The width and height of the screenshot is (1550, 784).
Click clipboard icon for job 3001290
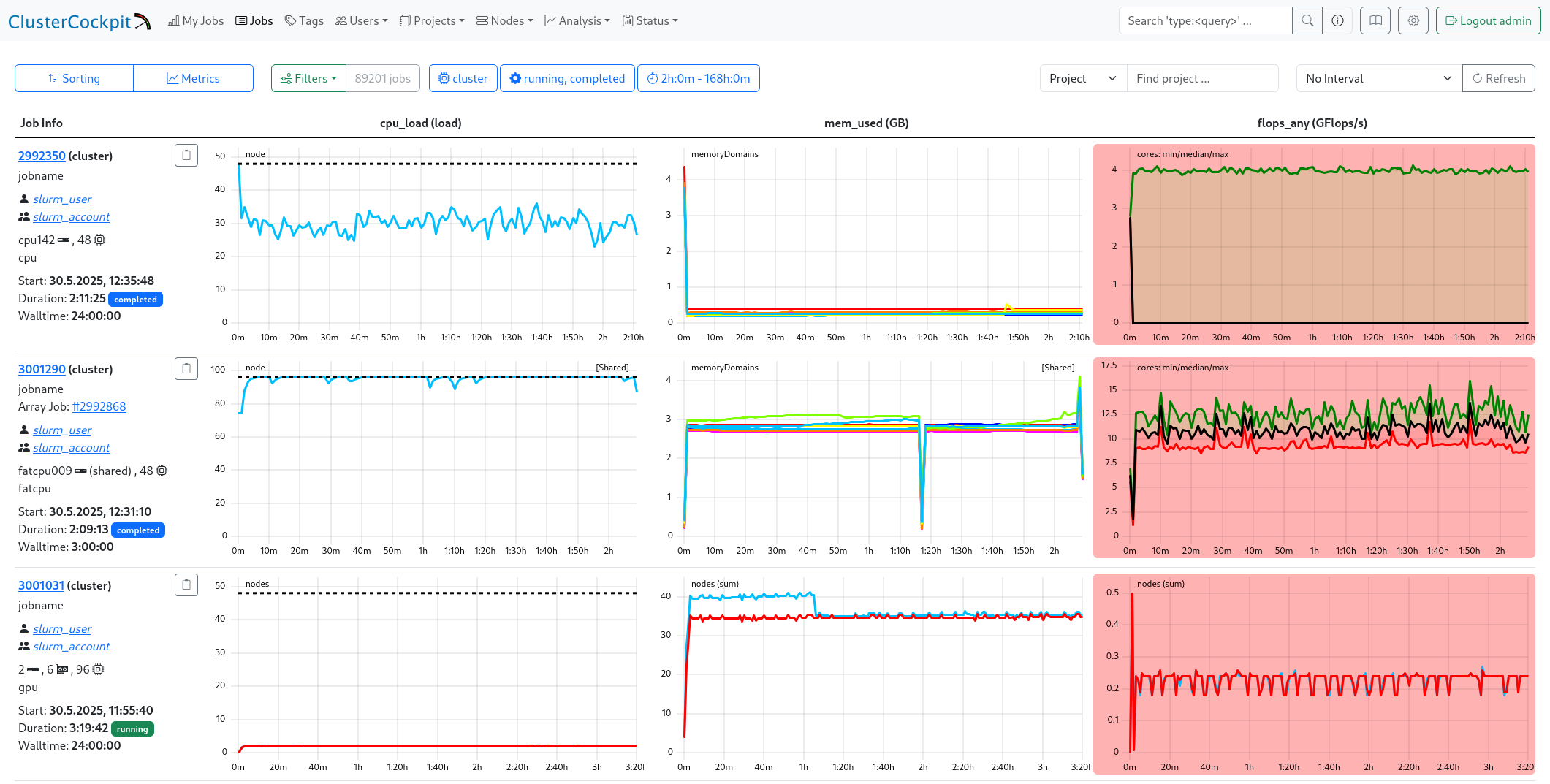[186, 368]
